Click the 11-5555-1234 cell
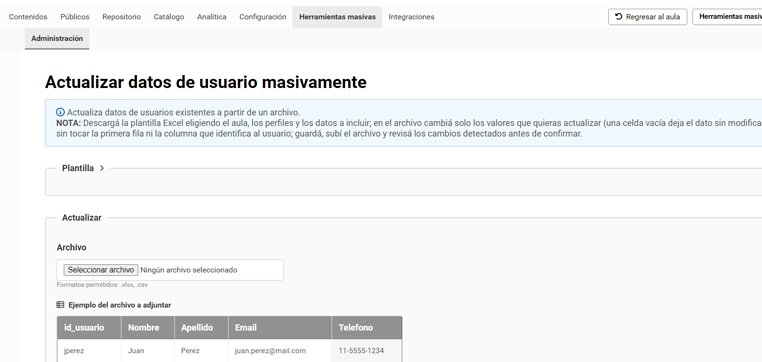Viewport: 762px width, 362px height. 367,350
